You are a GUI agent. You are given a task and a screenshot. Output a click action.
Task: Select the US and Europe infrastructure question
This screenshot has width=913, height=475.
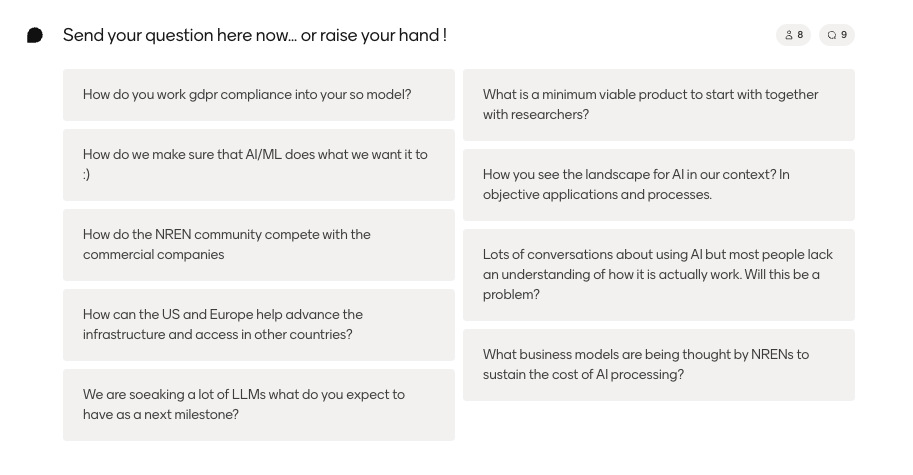point(258,325)
